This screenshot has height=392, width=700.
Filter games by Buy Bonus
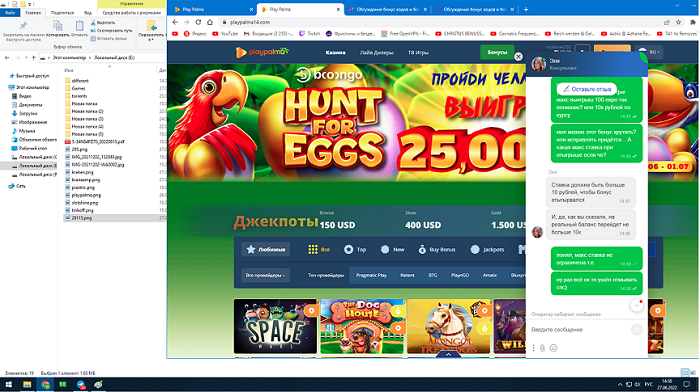(x=436, y=250)
